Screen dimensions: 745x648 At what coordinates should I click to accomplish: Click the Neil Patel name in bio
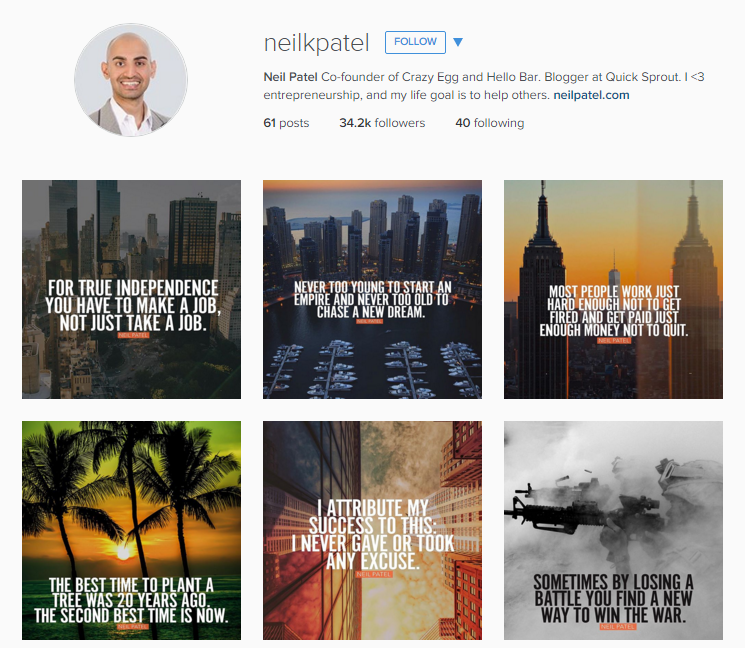point(290,77)
